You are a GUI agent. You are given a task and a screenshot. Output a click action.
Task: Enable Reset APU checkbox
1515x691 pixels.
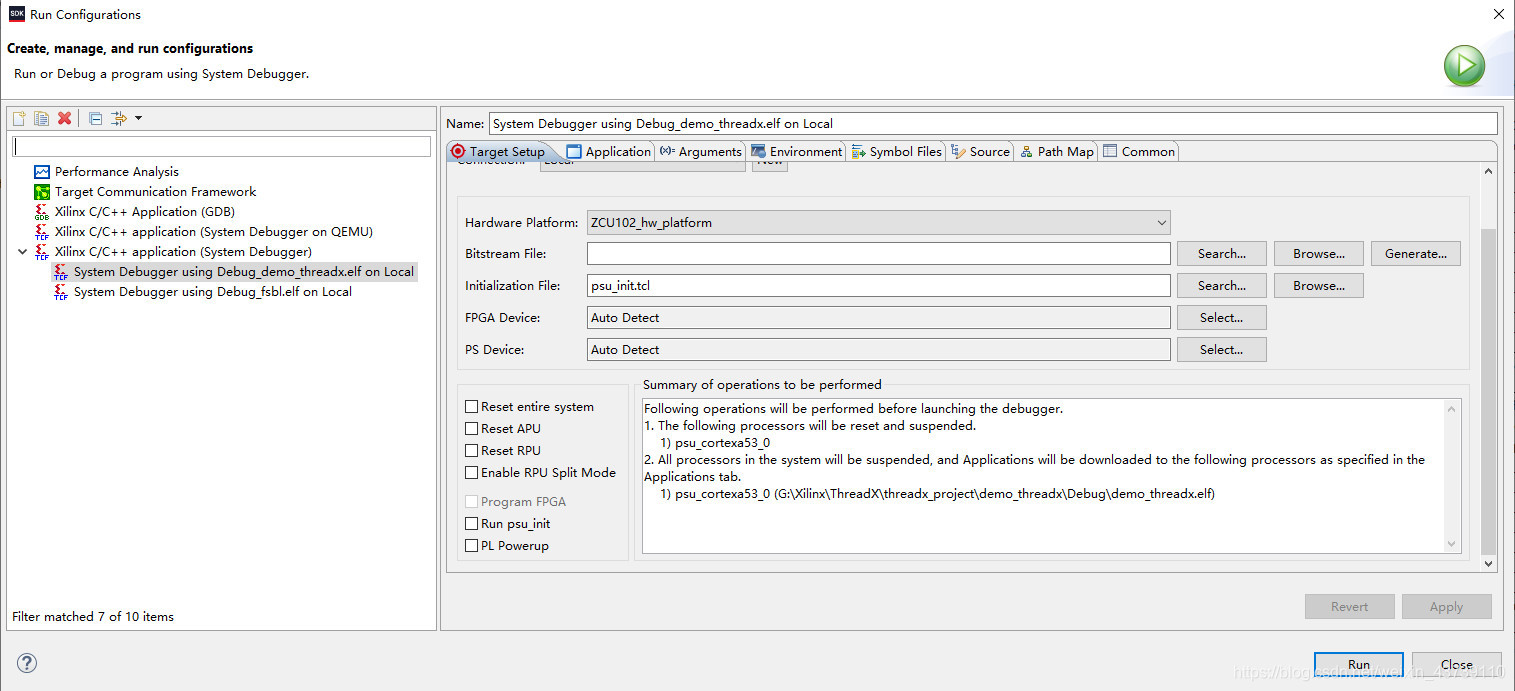[x=472, y=429]
